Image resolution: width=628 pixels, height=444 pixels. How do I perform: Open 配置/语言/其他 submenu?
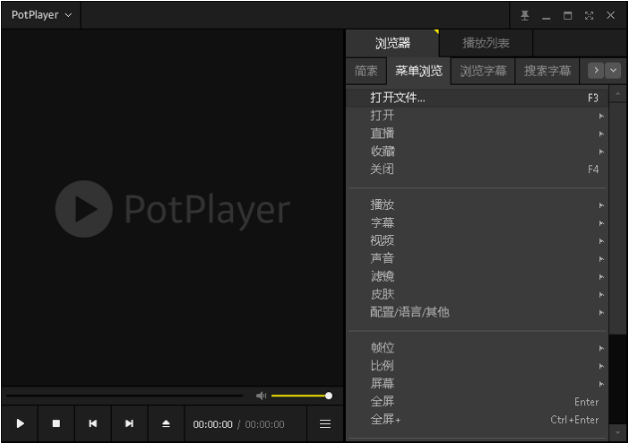coord(477,312)
